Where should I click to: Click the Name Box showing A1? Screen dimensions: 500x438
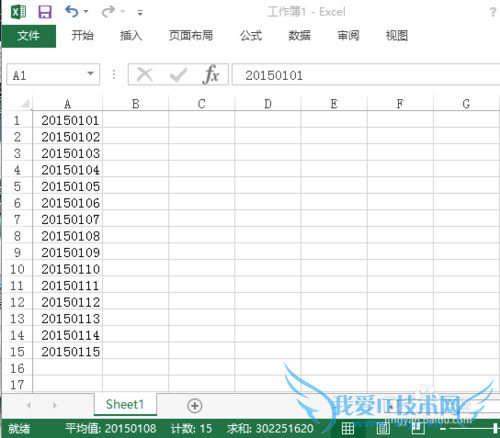(x=47, y=75)
